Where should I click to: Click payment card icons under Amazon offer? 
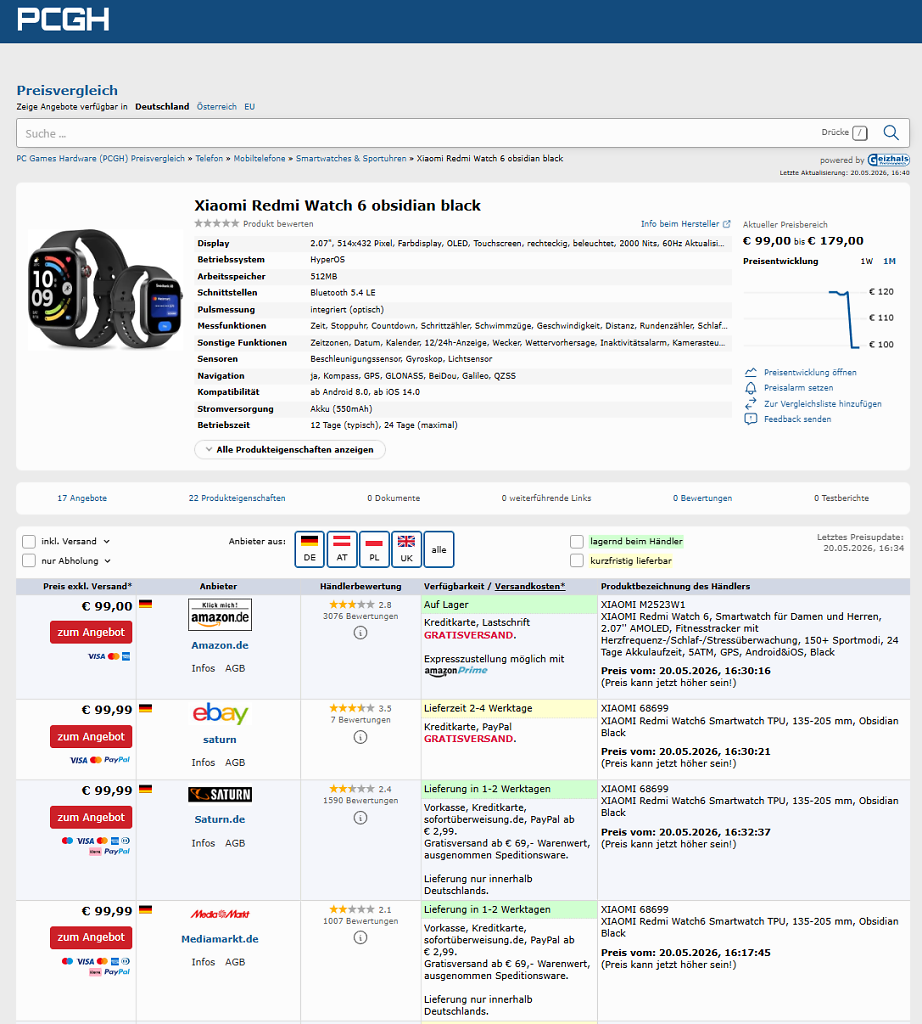tap(109, 656)
